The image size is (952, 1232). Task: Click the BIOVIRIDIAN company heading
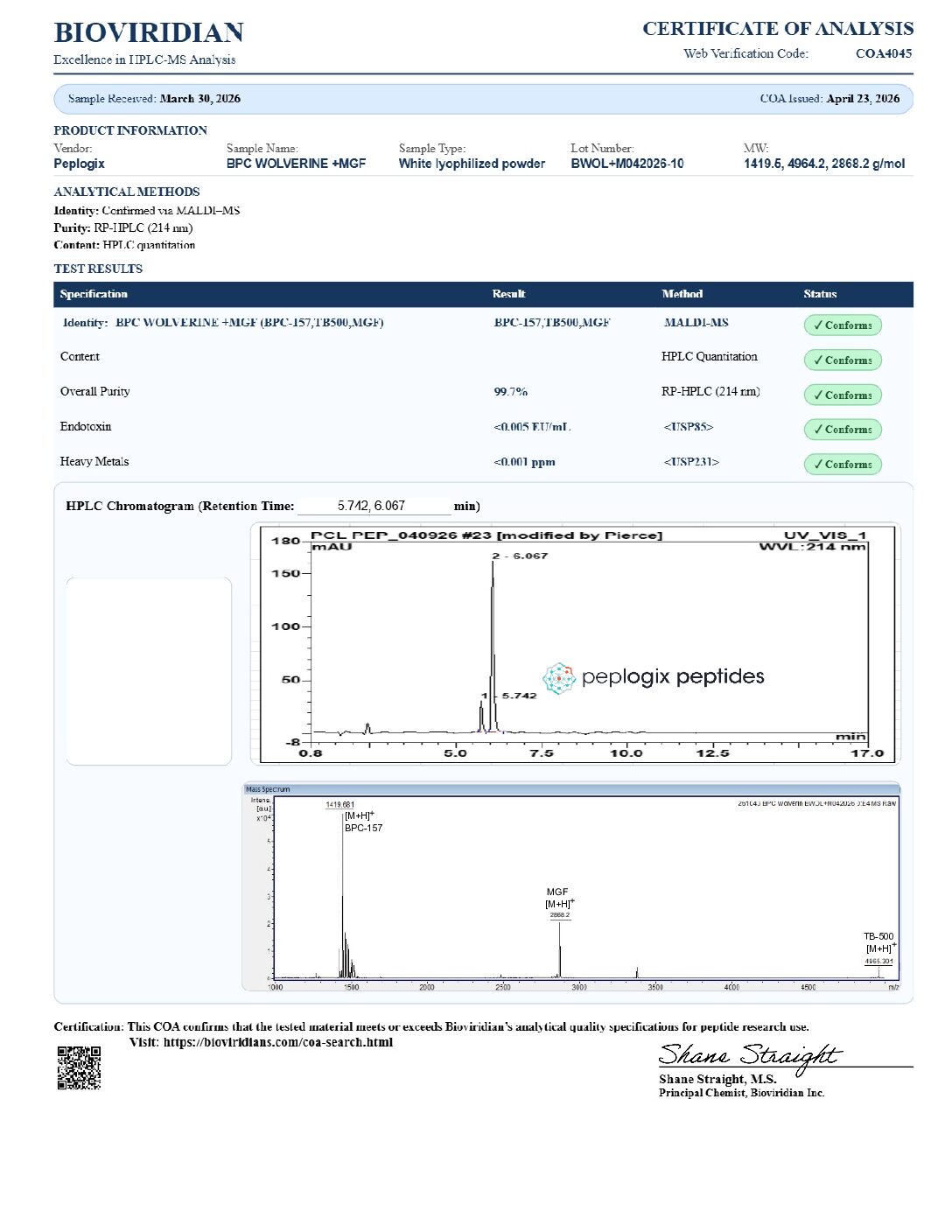pos(149,33)
